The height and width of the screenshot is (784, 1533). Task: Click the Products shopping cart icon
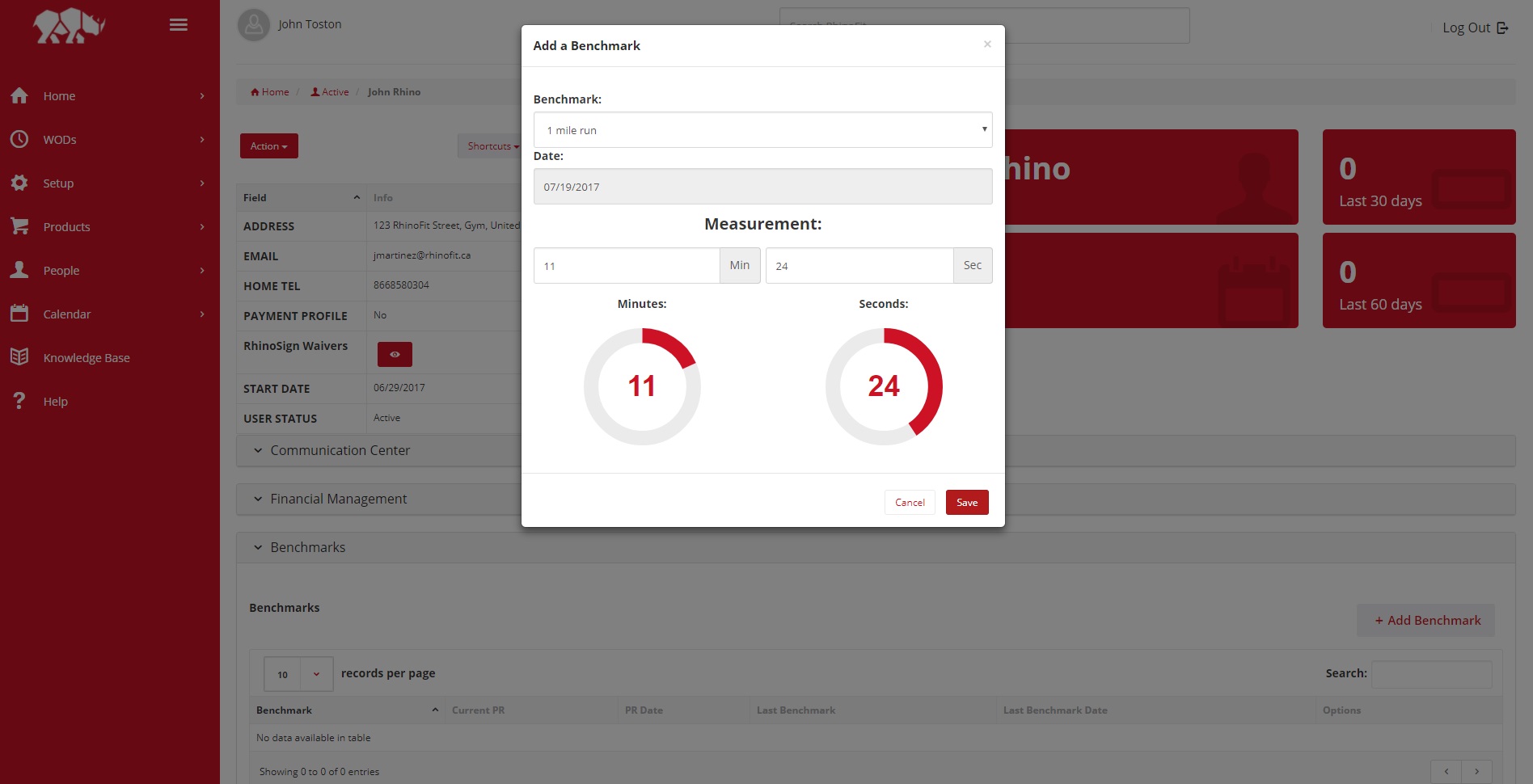(x=19, y=226)
